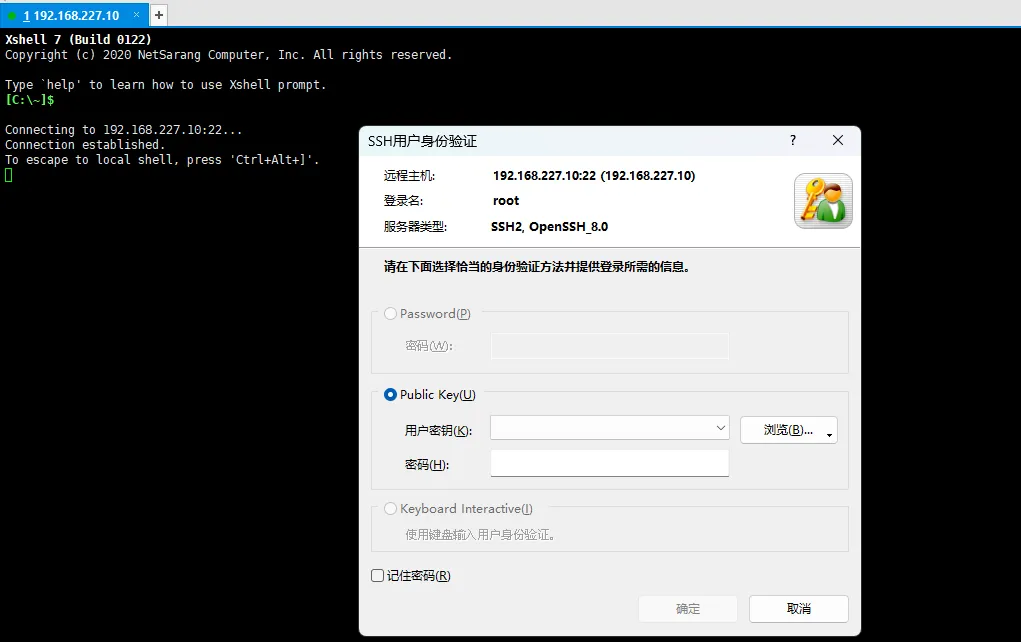Select the 192.168.227.10 session tab
This screenshot has width=1021, height=642.
coord(72,15)
